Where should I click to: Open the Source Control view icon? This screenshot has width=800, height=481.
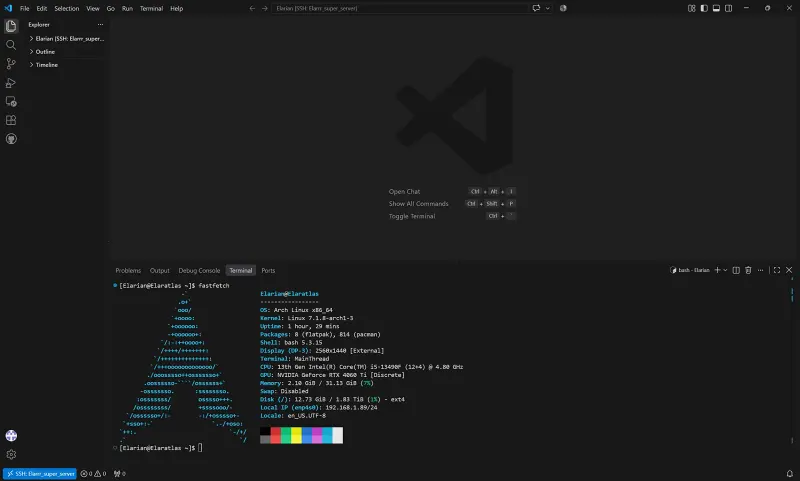coord(11,64)
